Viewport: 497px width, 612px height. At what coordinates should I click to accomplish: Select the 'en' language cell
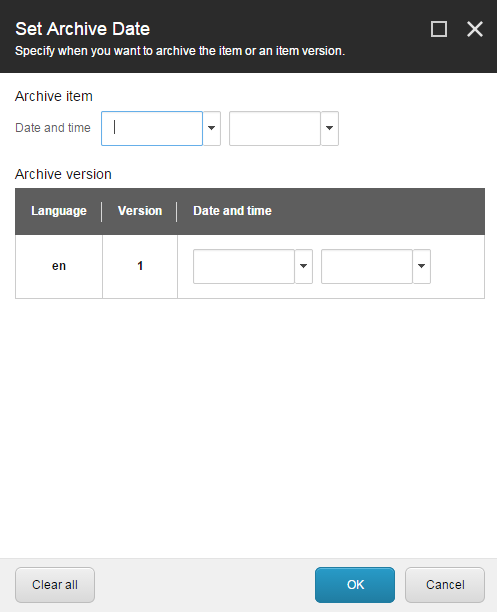click(59, 267)
